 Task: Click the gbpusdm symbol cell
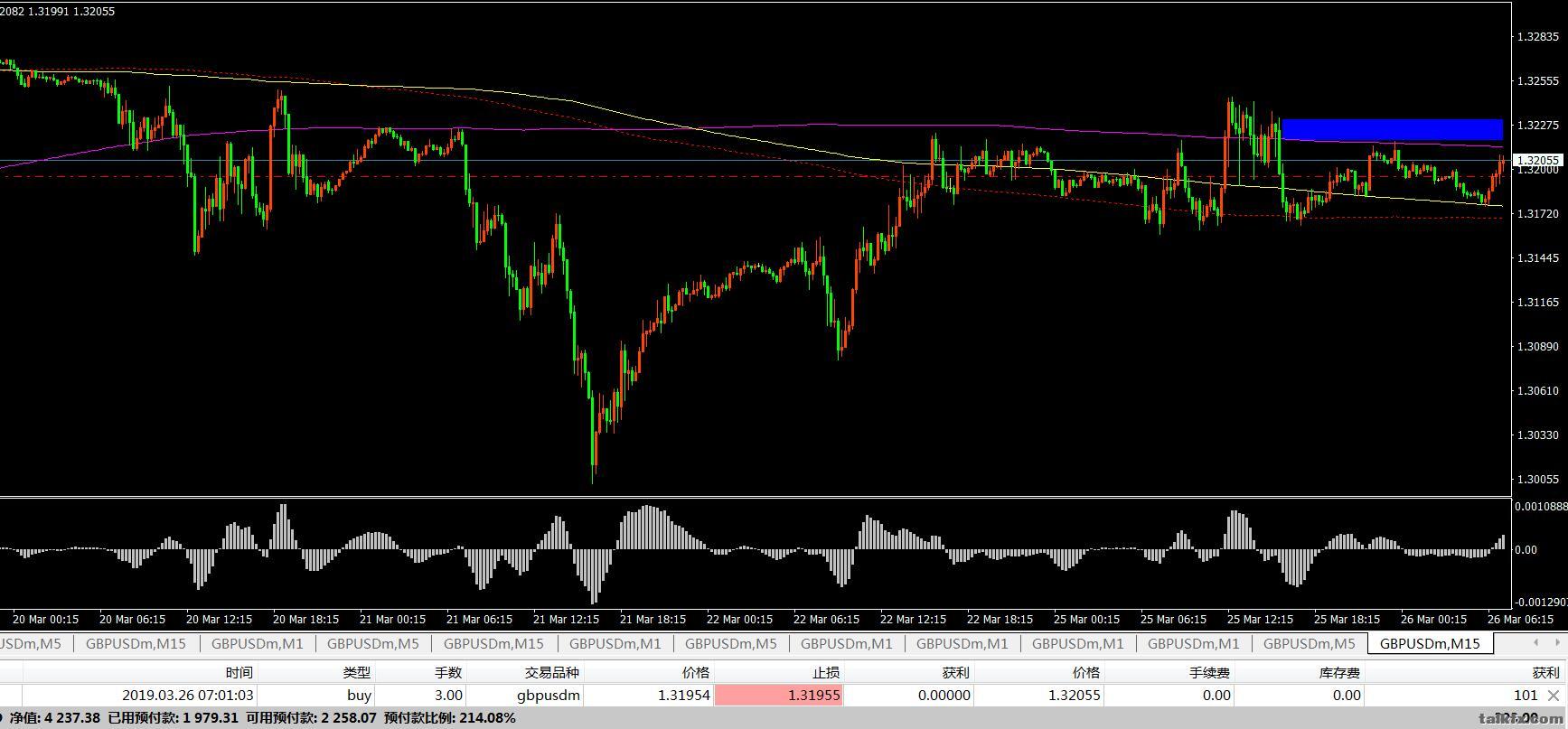click(x=549, y=695)
